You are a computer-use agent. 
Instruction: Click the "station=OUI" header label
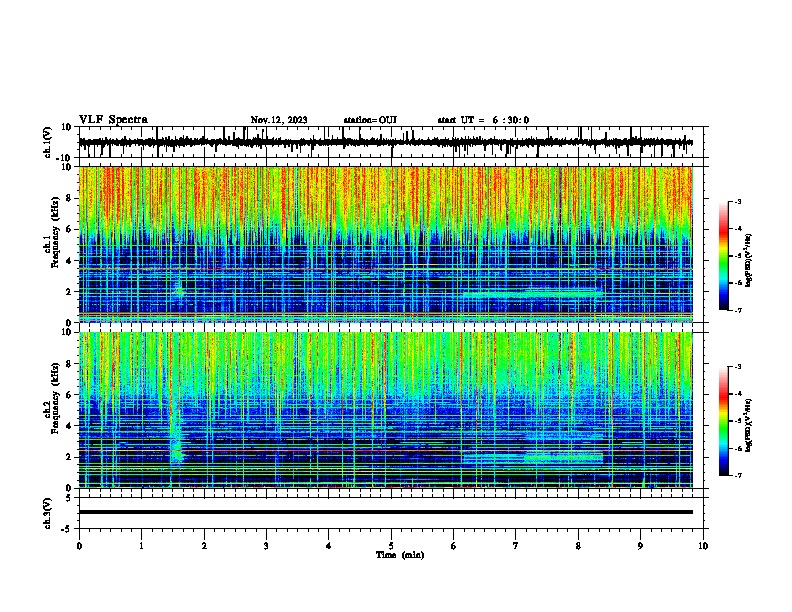coord(370,120)
